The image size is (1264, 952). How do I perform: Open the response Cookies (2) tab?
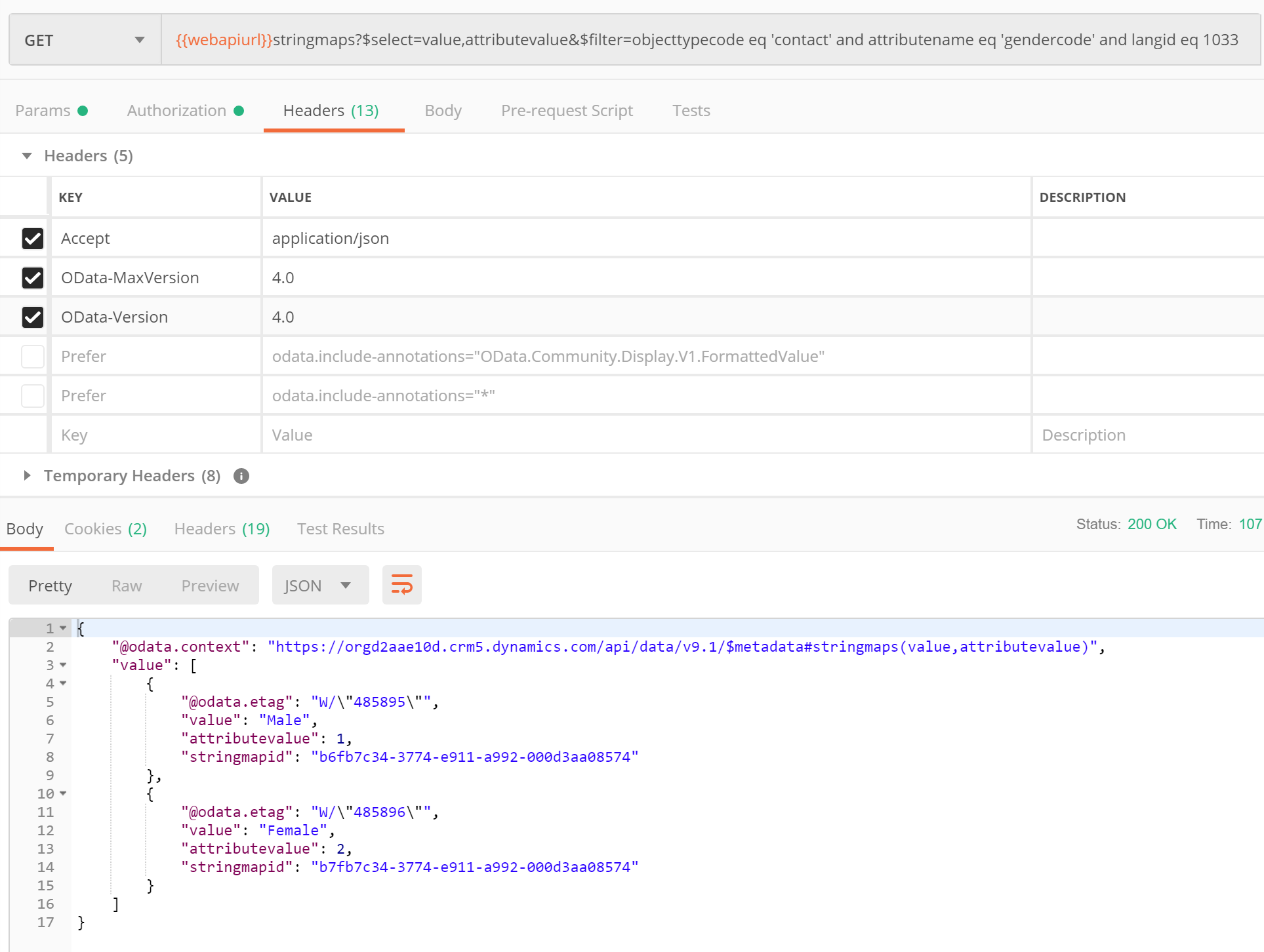[106, 528]
